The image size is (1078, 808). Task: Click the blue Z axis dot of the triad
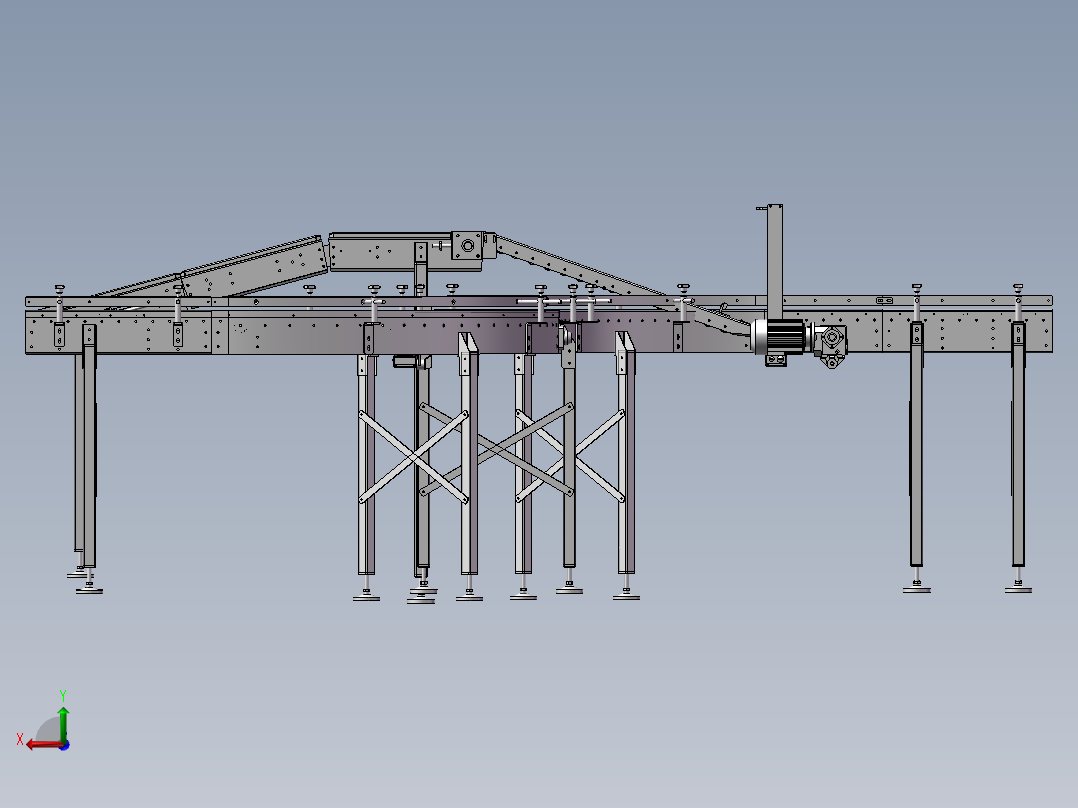[65, 745]
